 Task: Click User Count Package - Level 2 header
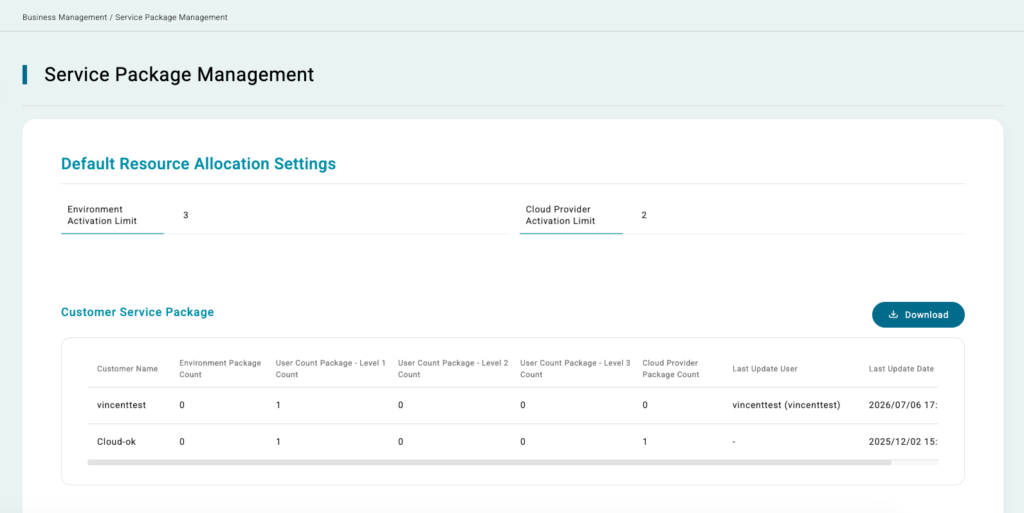click(453, 369)
